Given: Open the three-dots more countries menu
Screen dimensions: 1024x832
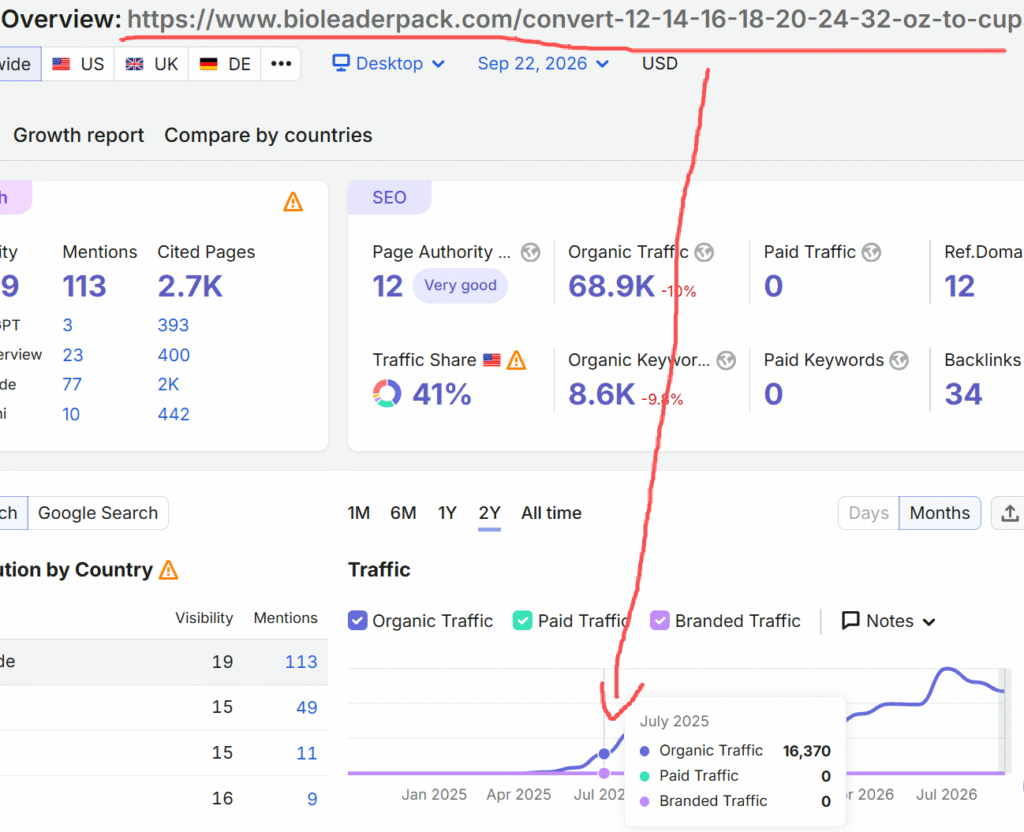Looking at the screenshot, I should (x=281, y=64).
